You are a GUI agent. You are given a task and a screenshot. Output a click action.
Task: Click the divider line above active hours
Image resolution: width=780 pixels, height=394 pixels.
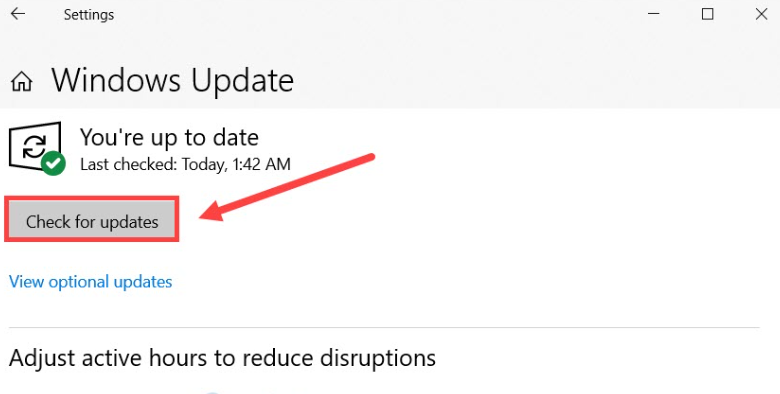click(x=384, y=328)
